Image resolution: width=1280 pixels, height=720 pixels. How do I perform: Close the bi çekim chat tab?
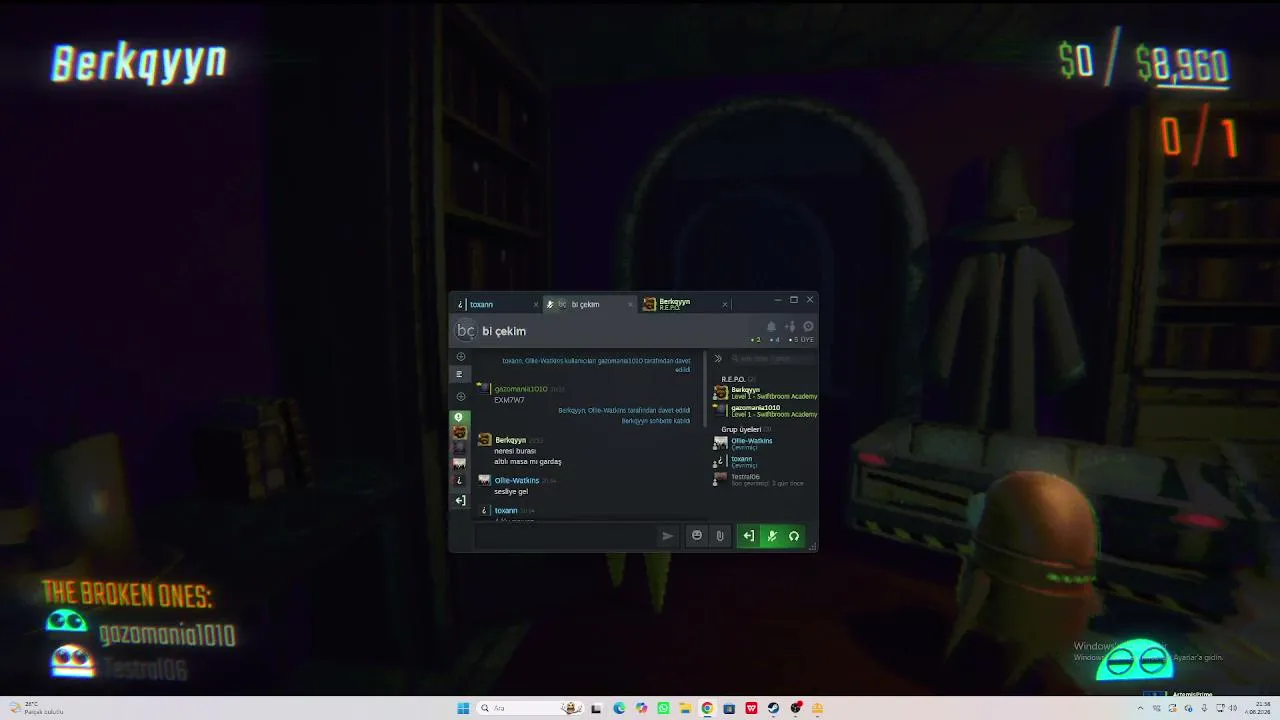(x=630, y=305)
